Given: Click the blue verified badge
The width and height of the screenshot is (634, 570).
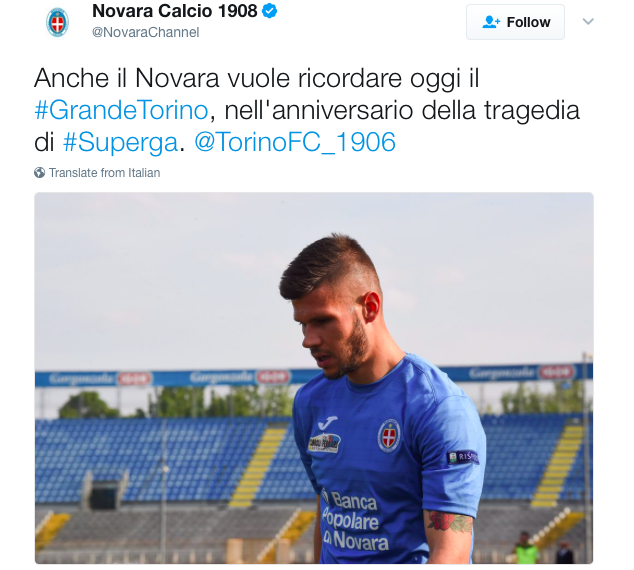Looking at the screenshot, I should click(x=270, y=11).
